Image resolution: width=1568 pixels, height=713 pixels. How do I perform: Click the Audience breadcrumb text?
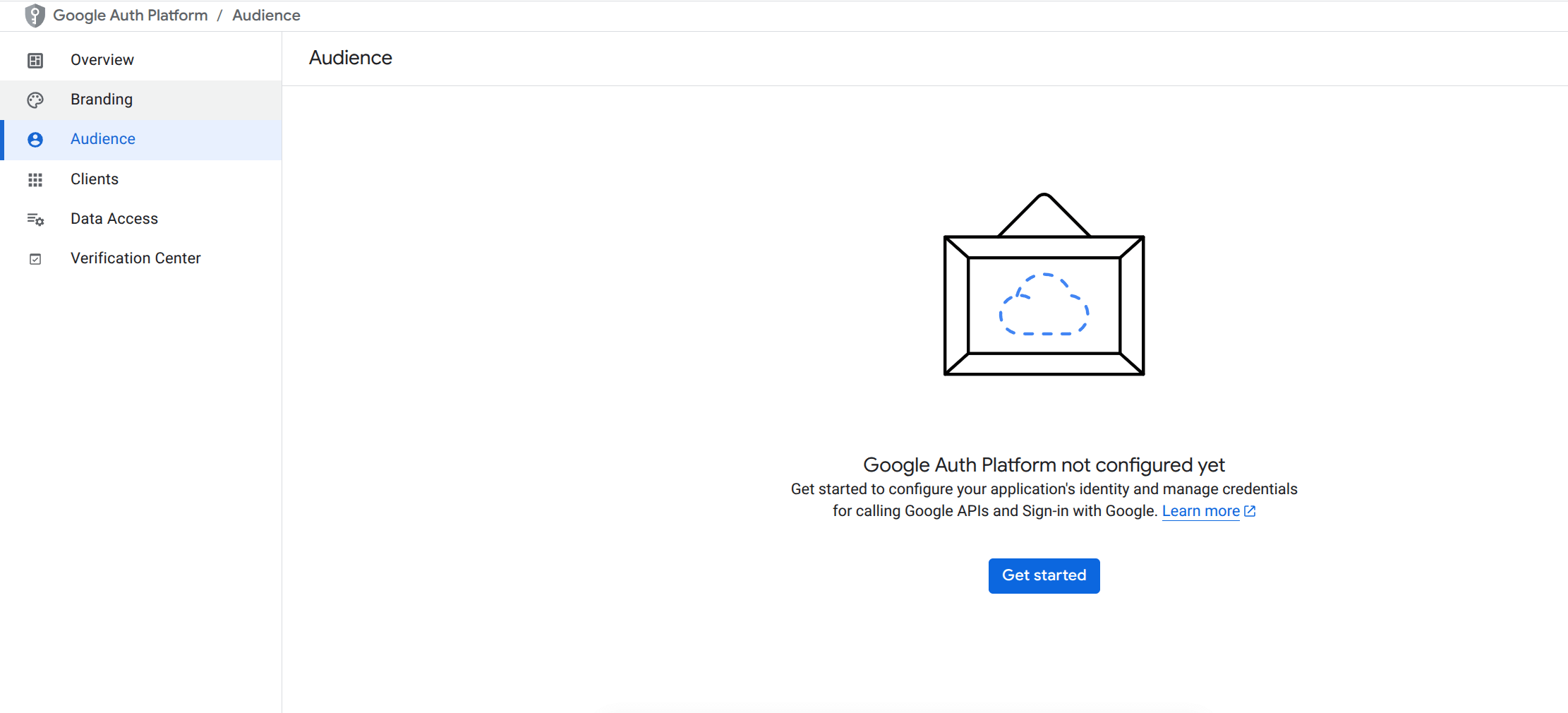pyautogui.click(x=266, y=16)
